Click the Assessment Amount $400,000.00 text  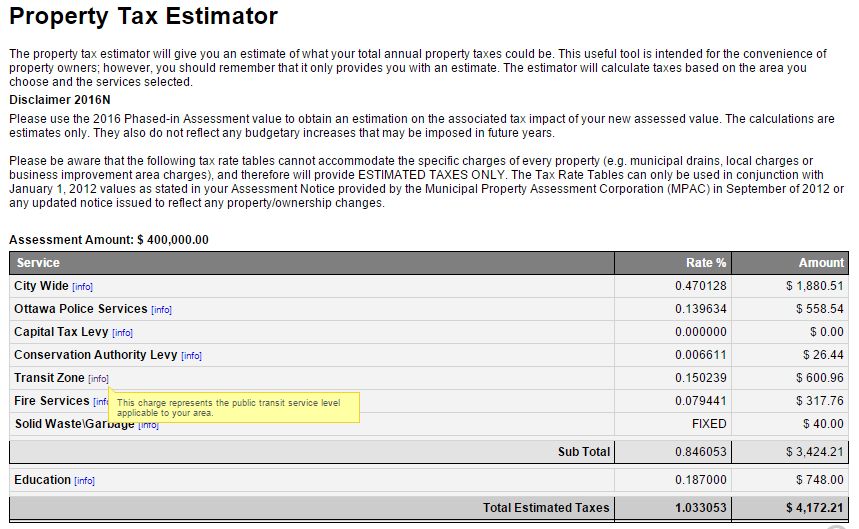[109, 240]
